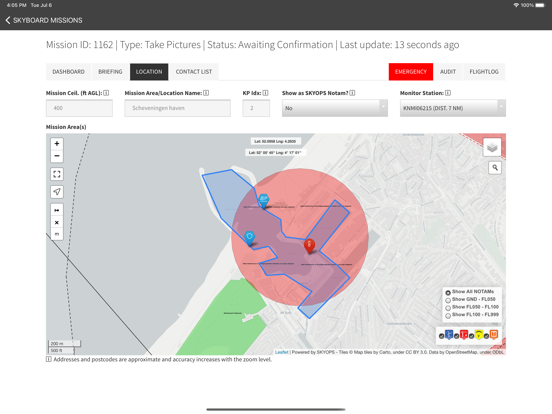
Task: Click the mission header status text
Action: tap(270, 45)
